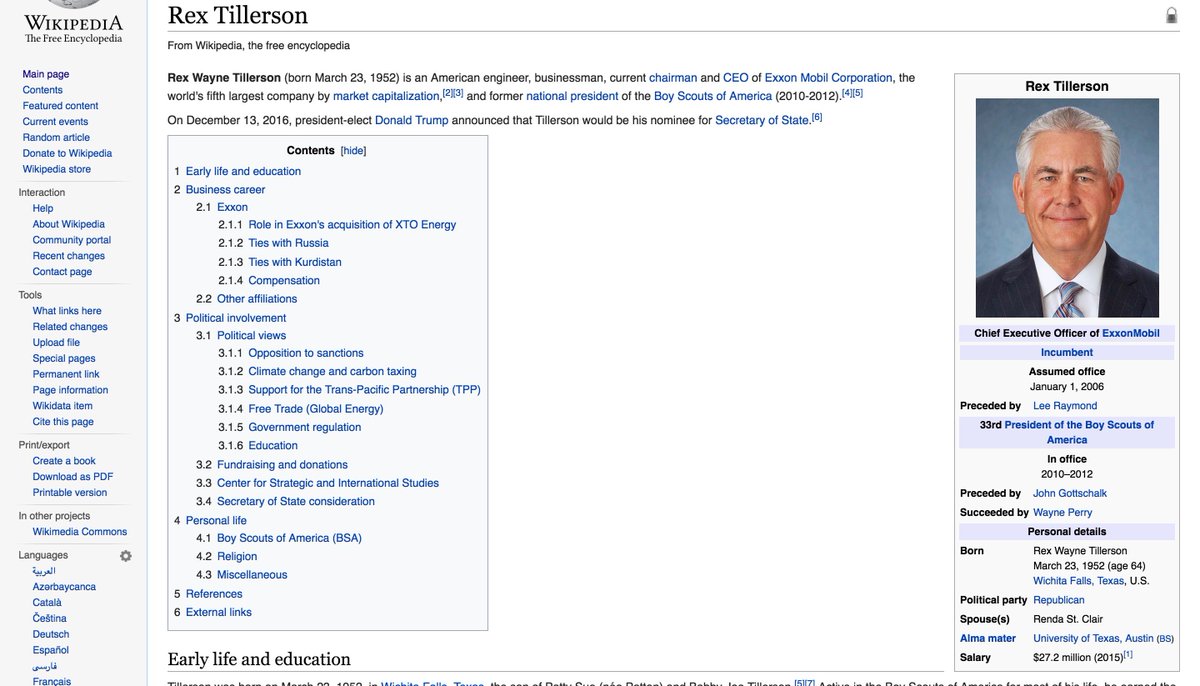The image size is (1200, 686).
Task: Open John Gottschalk in infobox
Action: point(1070,493)
